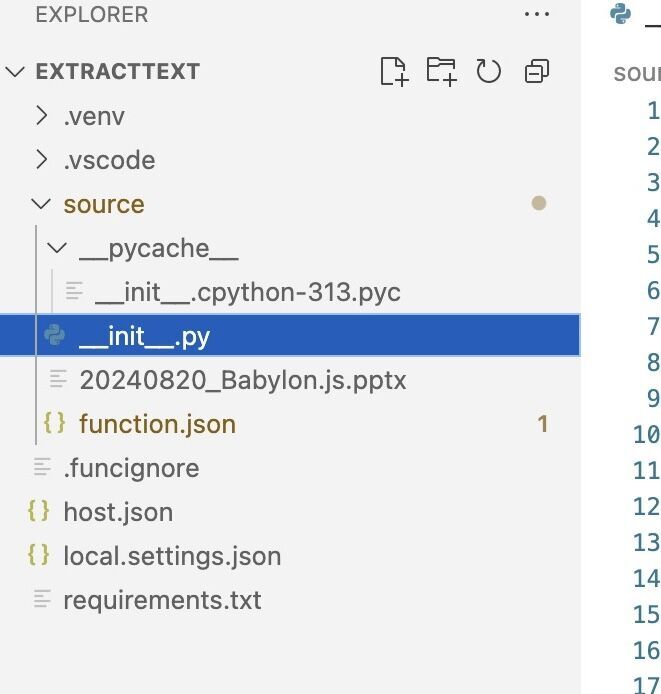Image resolution: width=661 pixels, height=694 pixels.
Task: Open 20240820_Babylon.js.pptx file
Action: click(243, 380)
